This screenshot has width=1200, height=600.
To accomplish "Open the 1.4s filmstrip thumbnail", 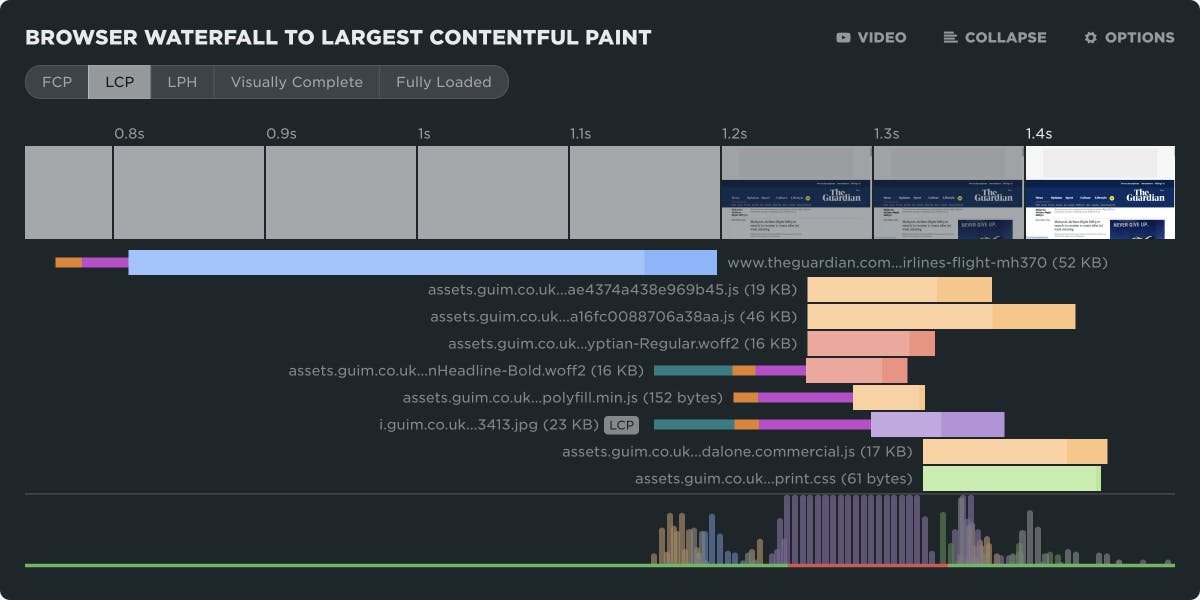I will coord(1099,193).
